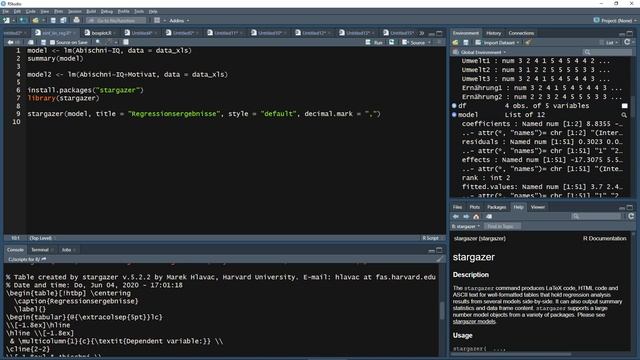
Task: Click the broom icon to clear Environment
Action: (x=528, y=42)
